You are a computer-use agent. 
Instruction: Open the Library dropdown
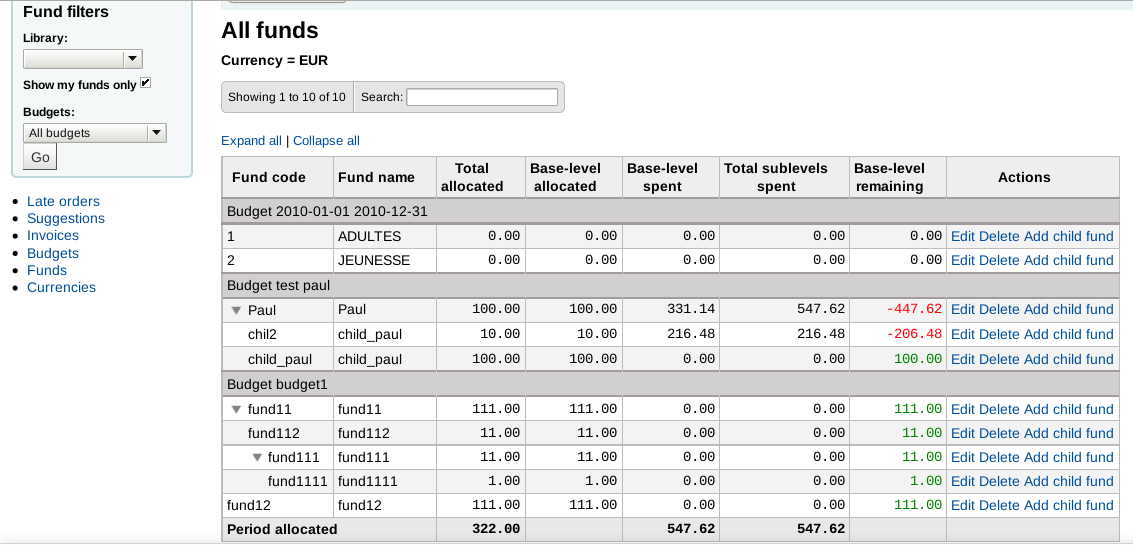(x=82, y=59)
